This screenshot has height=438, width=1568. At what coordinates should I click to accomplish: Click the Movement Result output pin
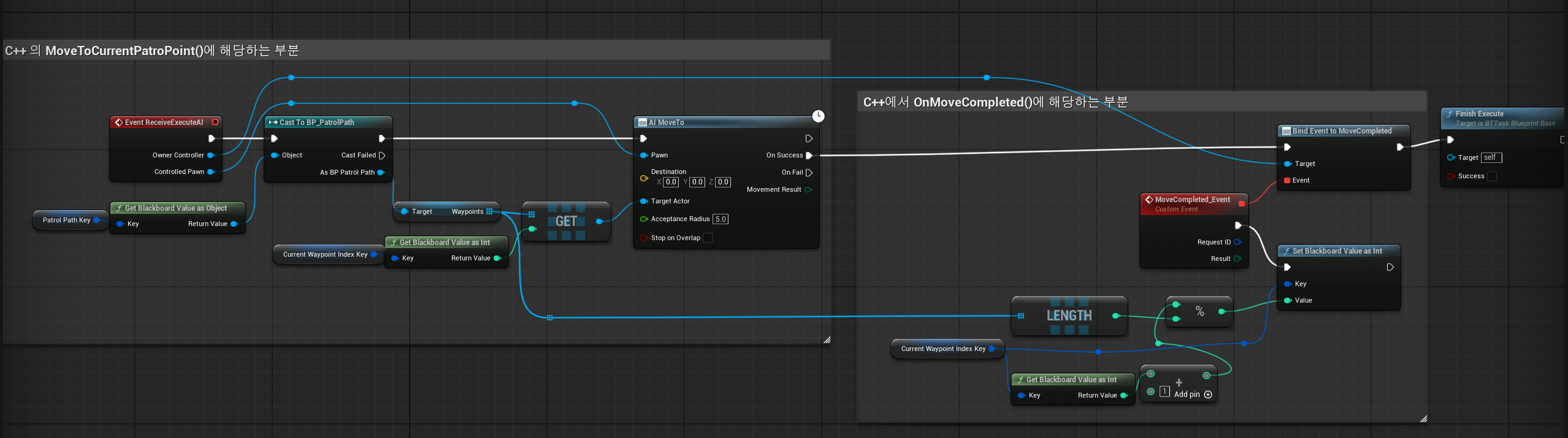point(808,190)
